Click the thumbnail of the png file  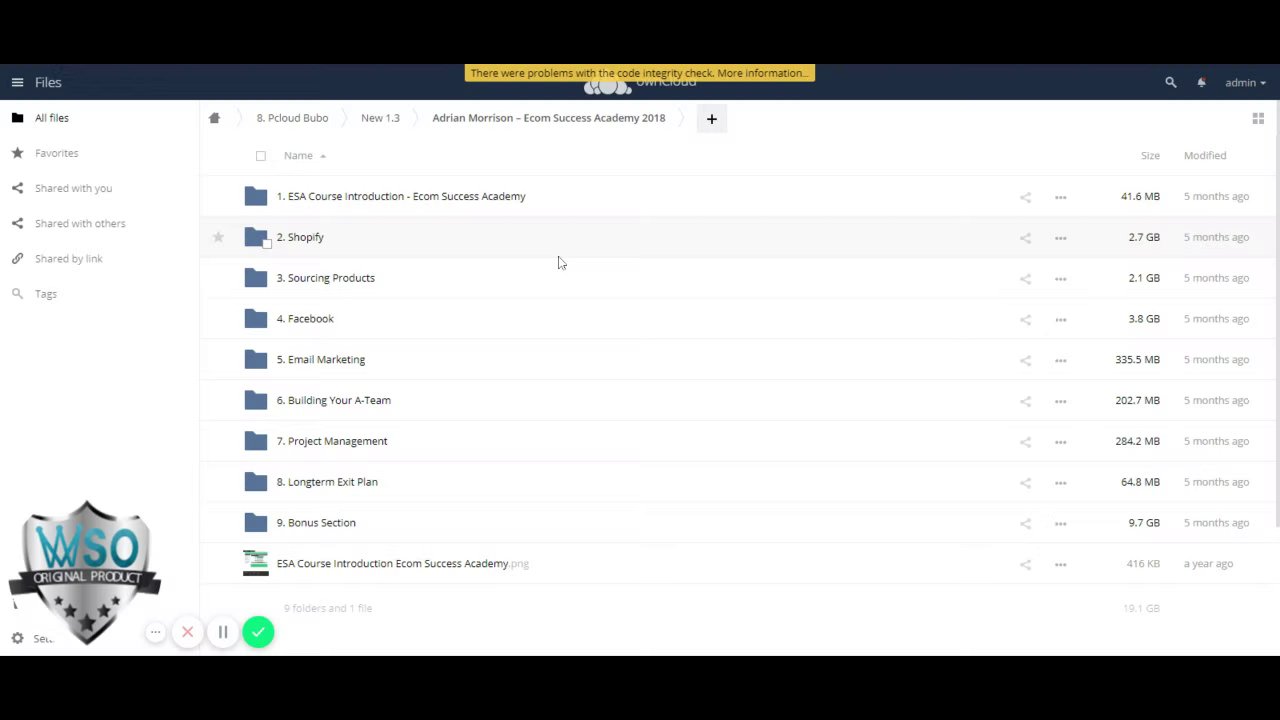tap(256, 563)
